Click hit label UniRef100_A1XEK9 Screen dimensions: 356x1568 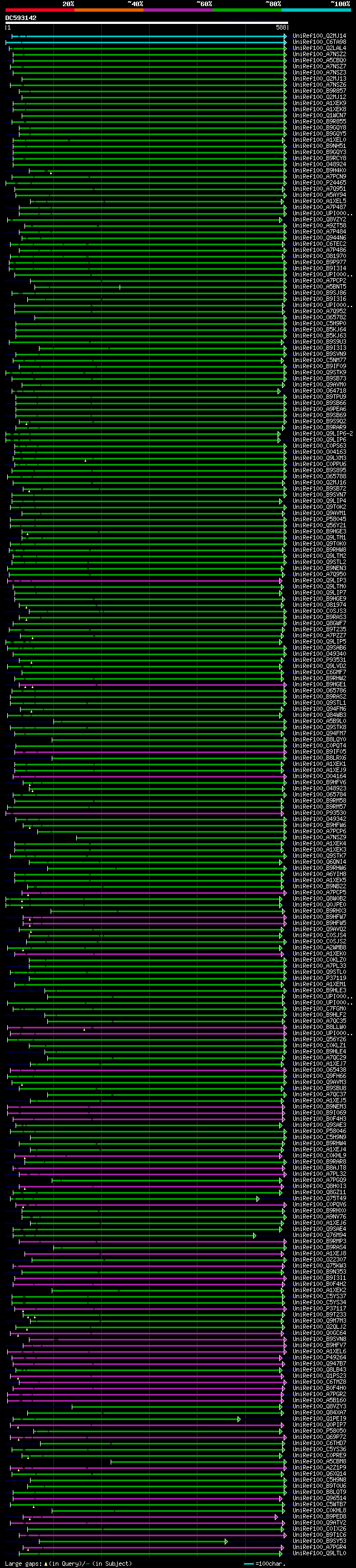319,103
